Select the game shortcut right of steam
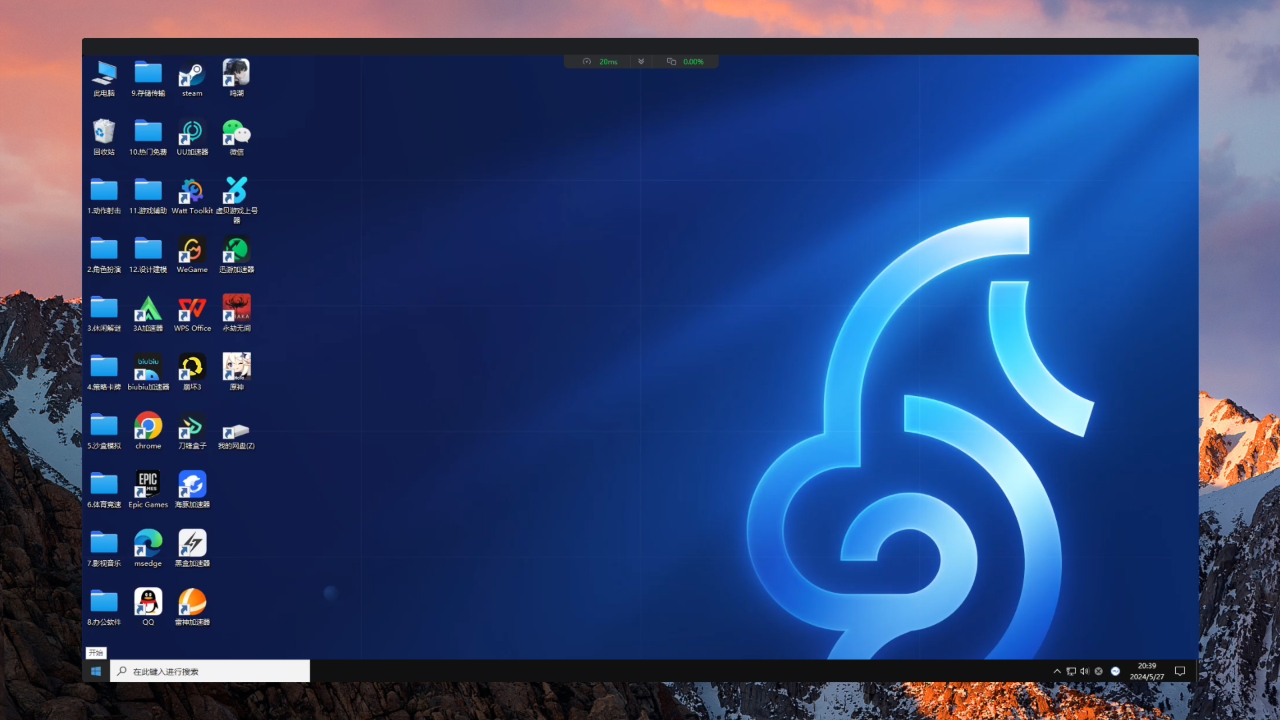This screenshot has height=720, width=1280. (x=236, y=78)
